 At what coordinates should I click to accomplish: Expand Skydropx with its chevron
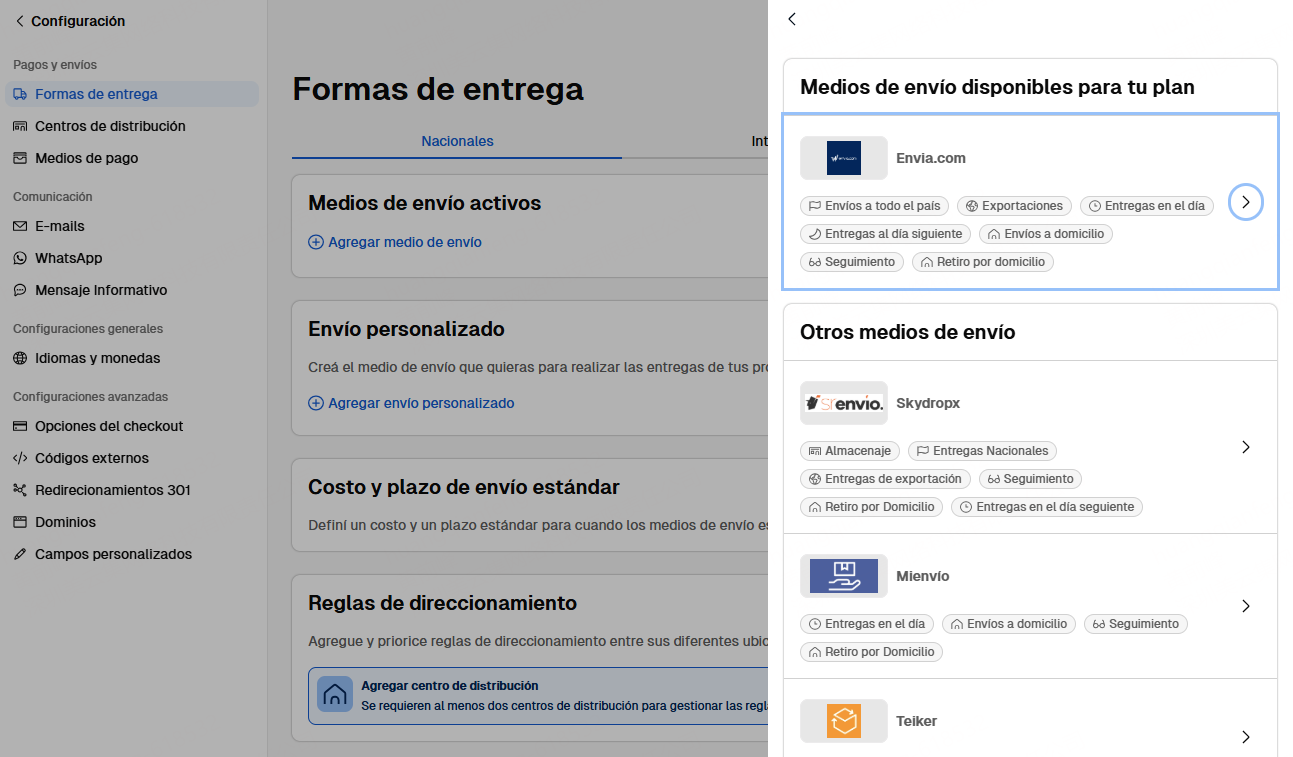coord(1246,447)
